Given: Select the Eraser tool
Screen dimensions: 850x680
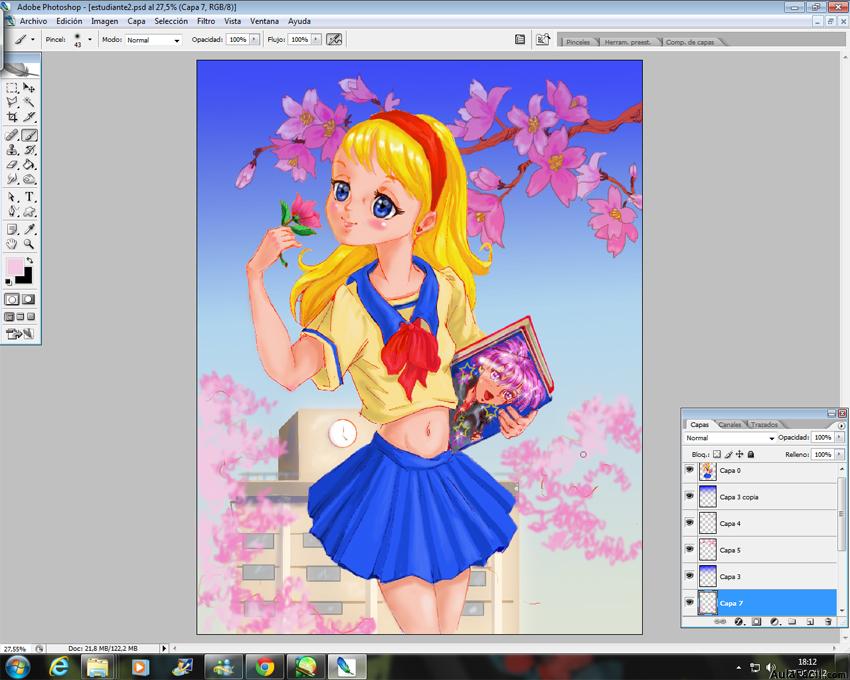Looking at the screenshot, I should tap(12, 164).
